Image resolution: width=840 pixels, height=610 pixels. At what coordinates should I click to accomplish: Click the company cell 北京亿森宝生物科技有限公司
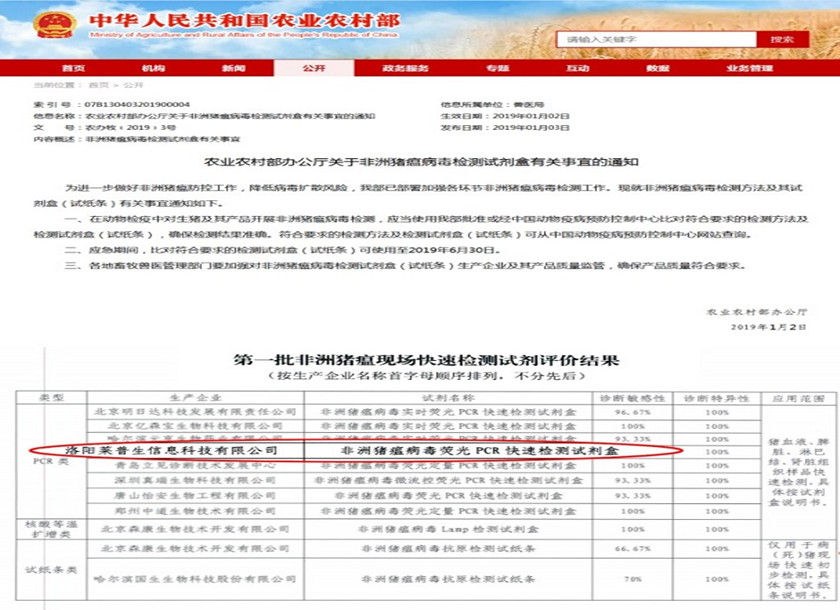coord(196,426)
